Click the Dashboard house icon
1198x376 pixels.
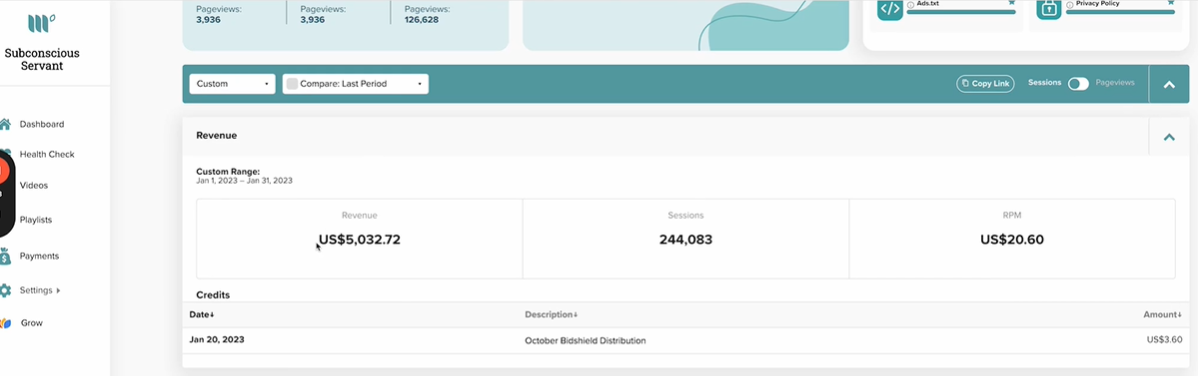pyautogui.click(x=5, y=124)
